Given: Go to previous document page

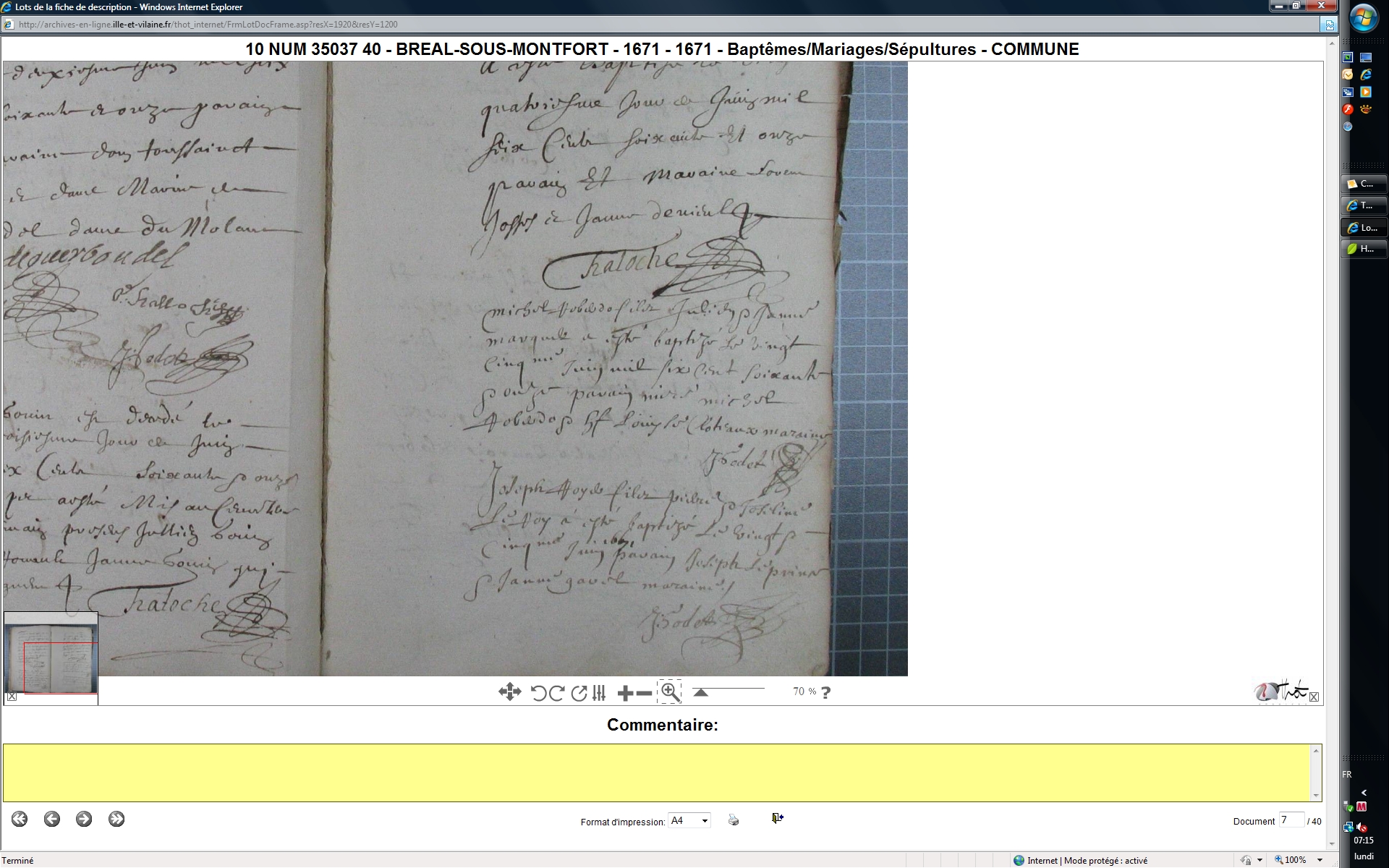Looking at the screenshot, I should [52, 819].
